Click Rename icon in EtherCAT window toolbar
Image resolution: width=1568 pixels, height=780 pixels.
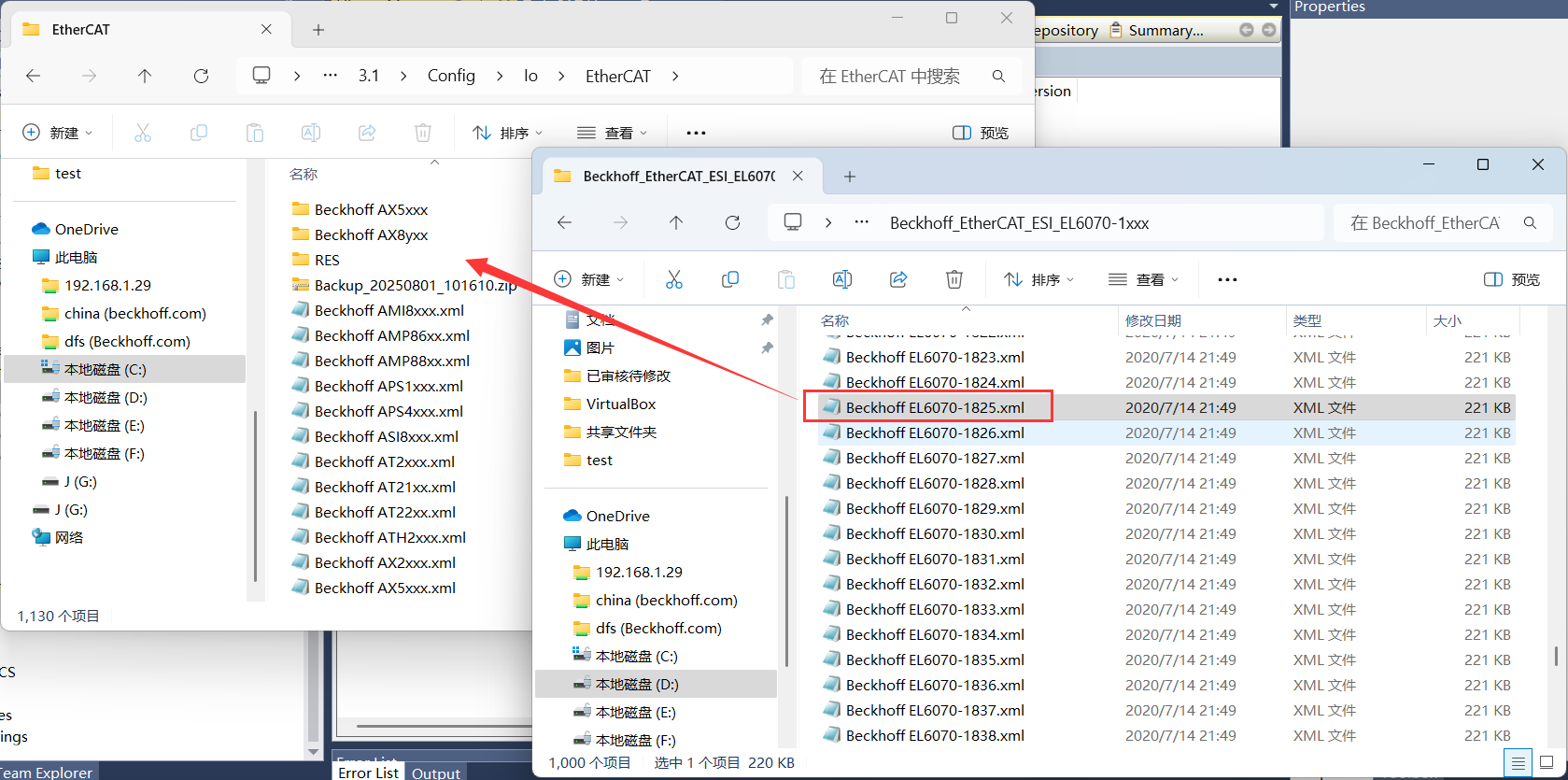(x=311, y=133)
